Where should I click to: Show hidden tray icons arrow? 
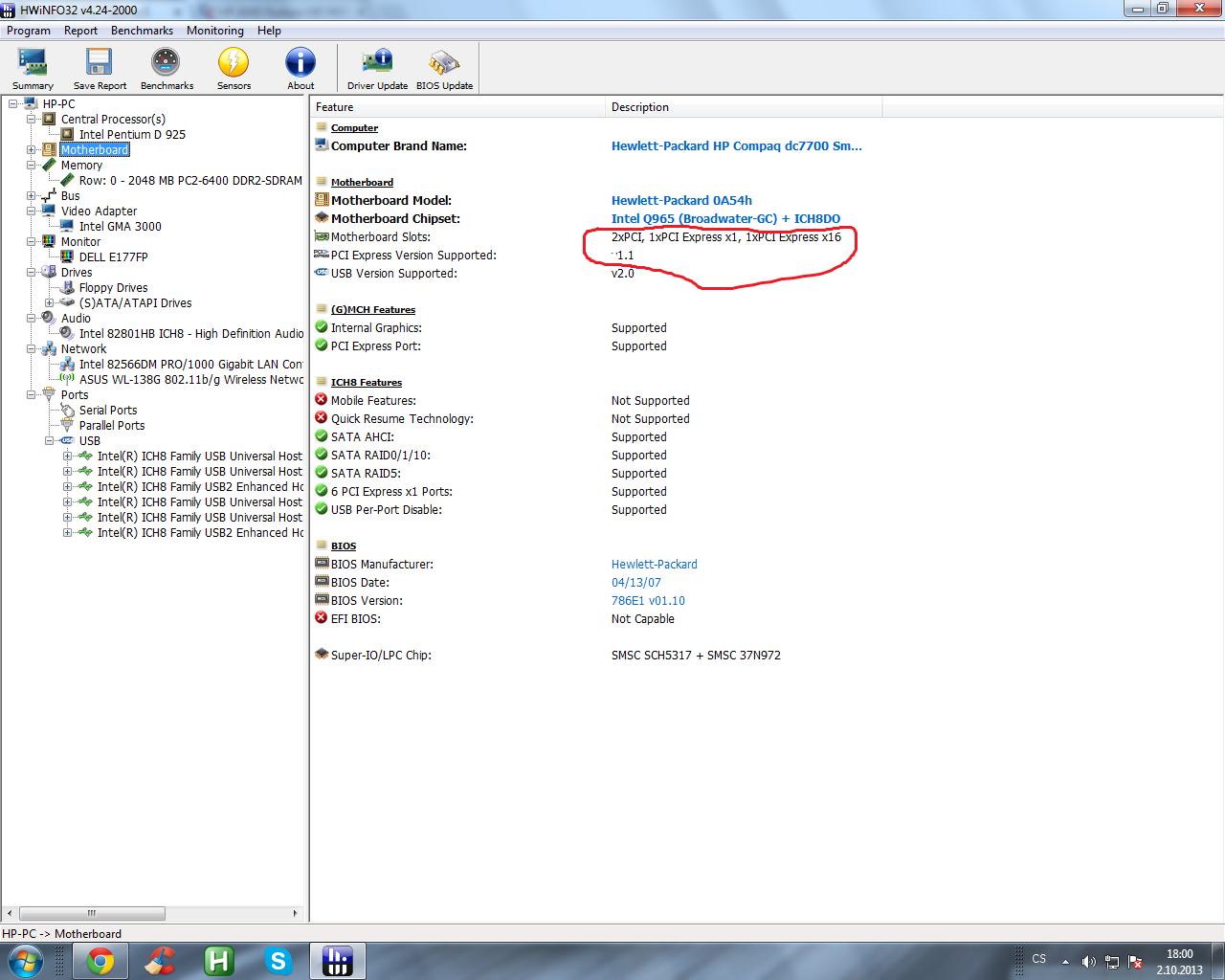(x=1065, y=962)
